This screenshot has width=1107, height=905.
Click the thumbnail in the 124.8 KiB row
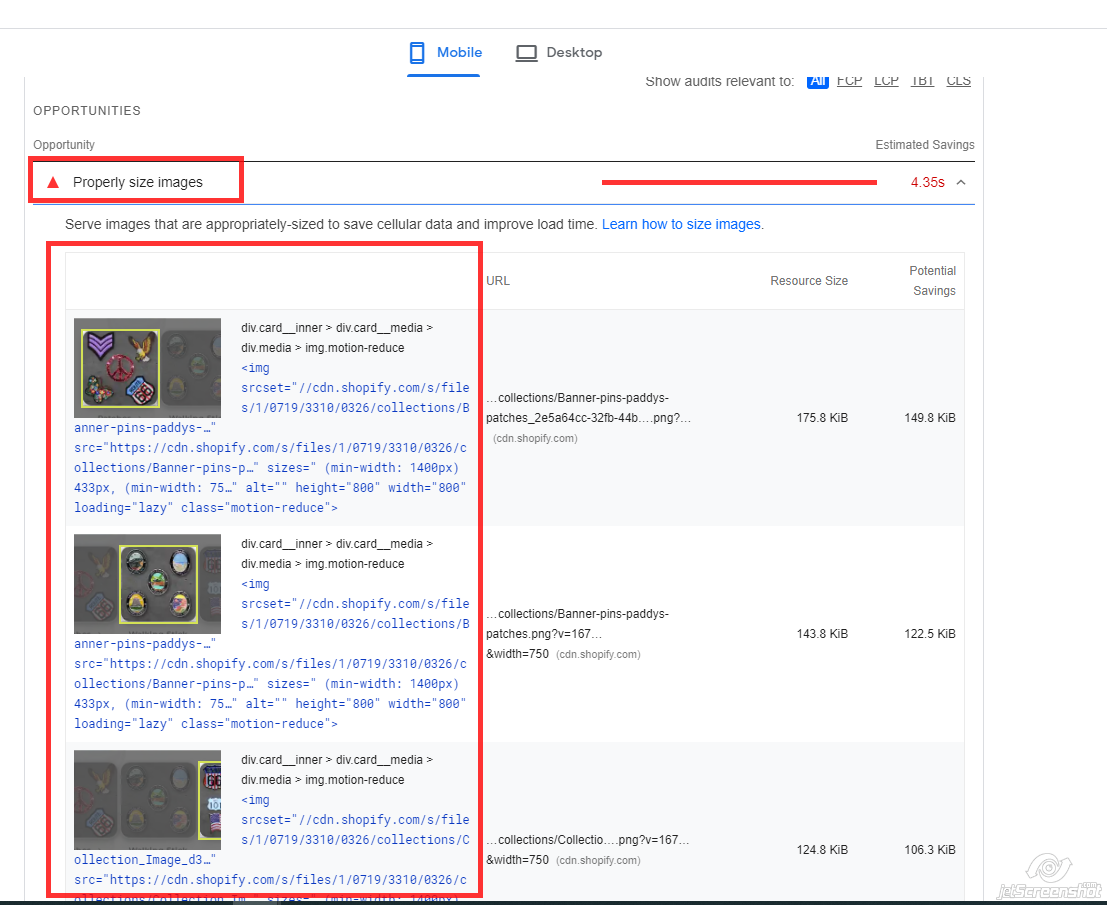(x=147, y=800)
